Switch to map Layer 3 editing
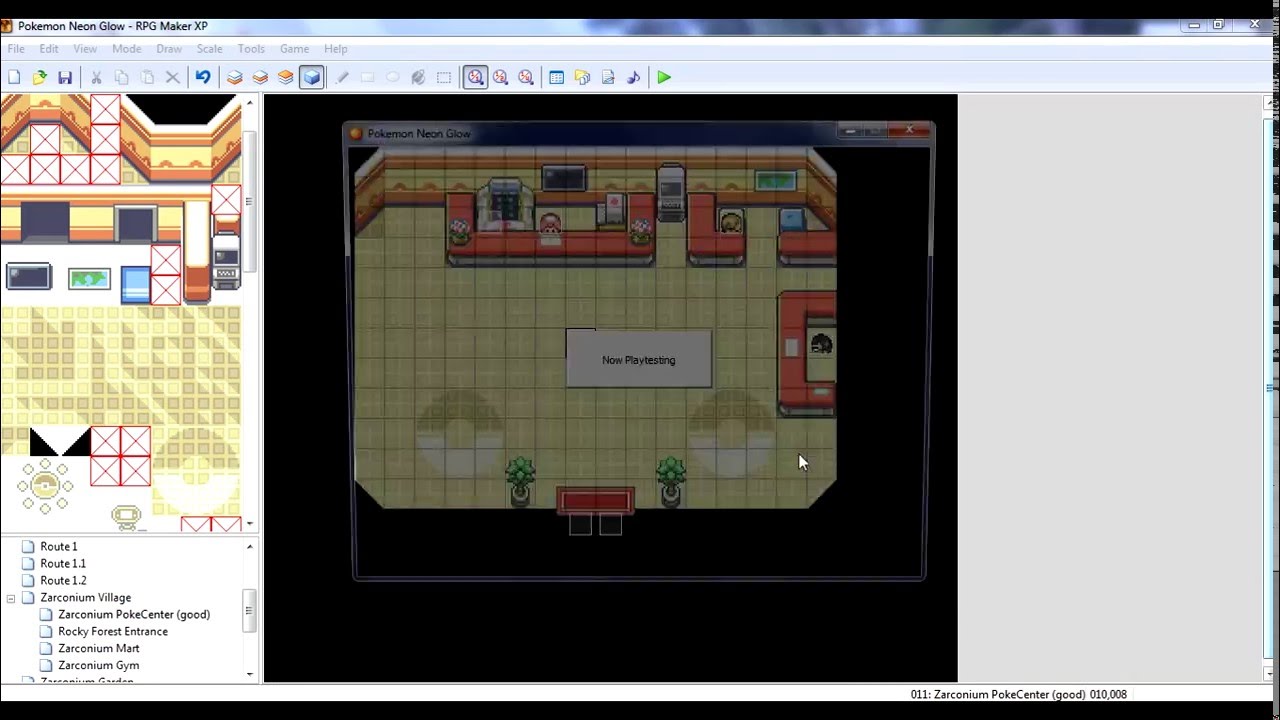This screenshot has height=720, width=1280. click(286, 77)
